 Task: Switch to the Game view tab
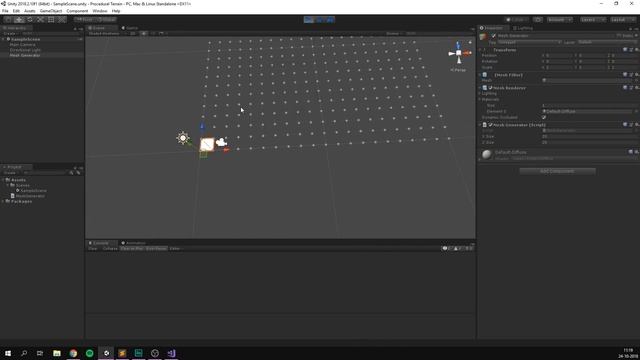pyautogui.click(x=131, y=28)
